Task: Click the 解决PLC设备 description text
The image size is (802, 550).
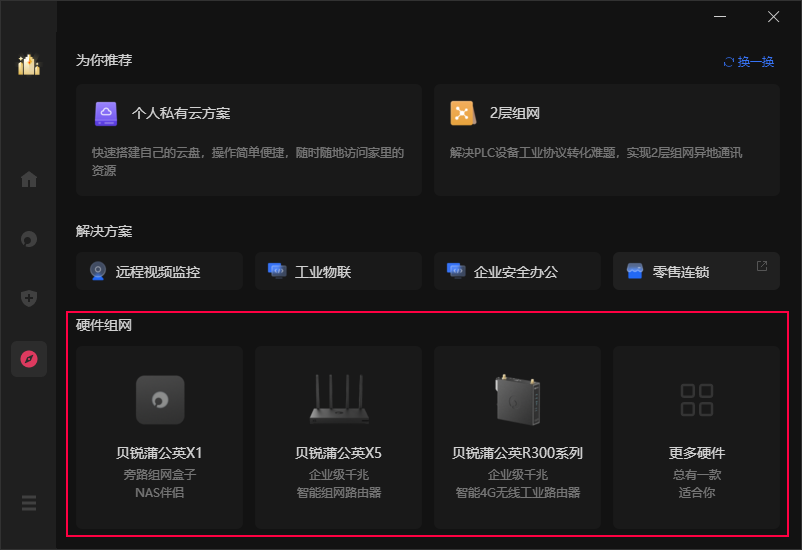Action: click(595, 152)
